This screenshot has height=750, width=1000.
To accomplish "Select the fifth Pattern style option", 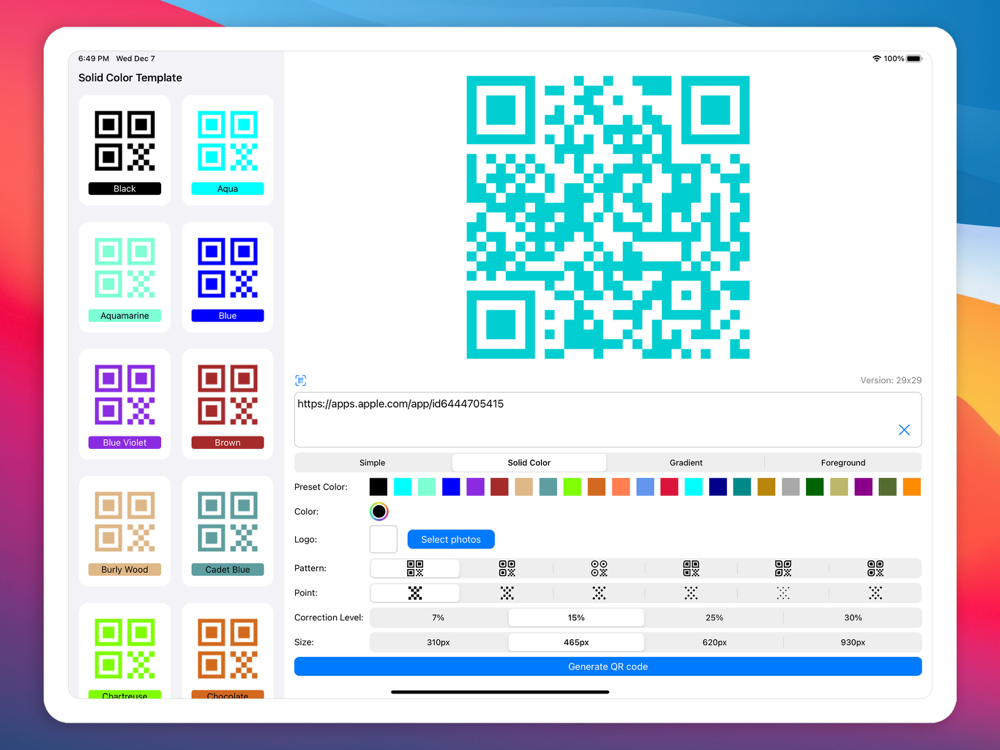I will (783, 568).
